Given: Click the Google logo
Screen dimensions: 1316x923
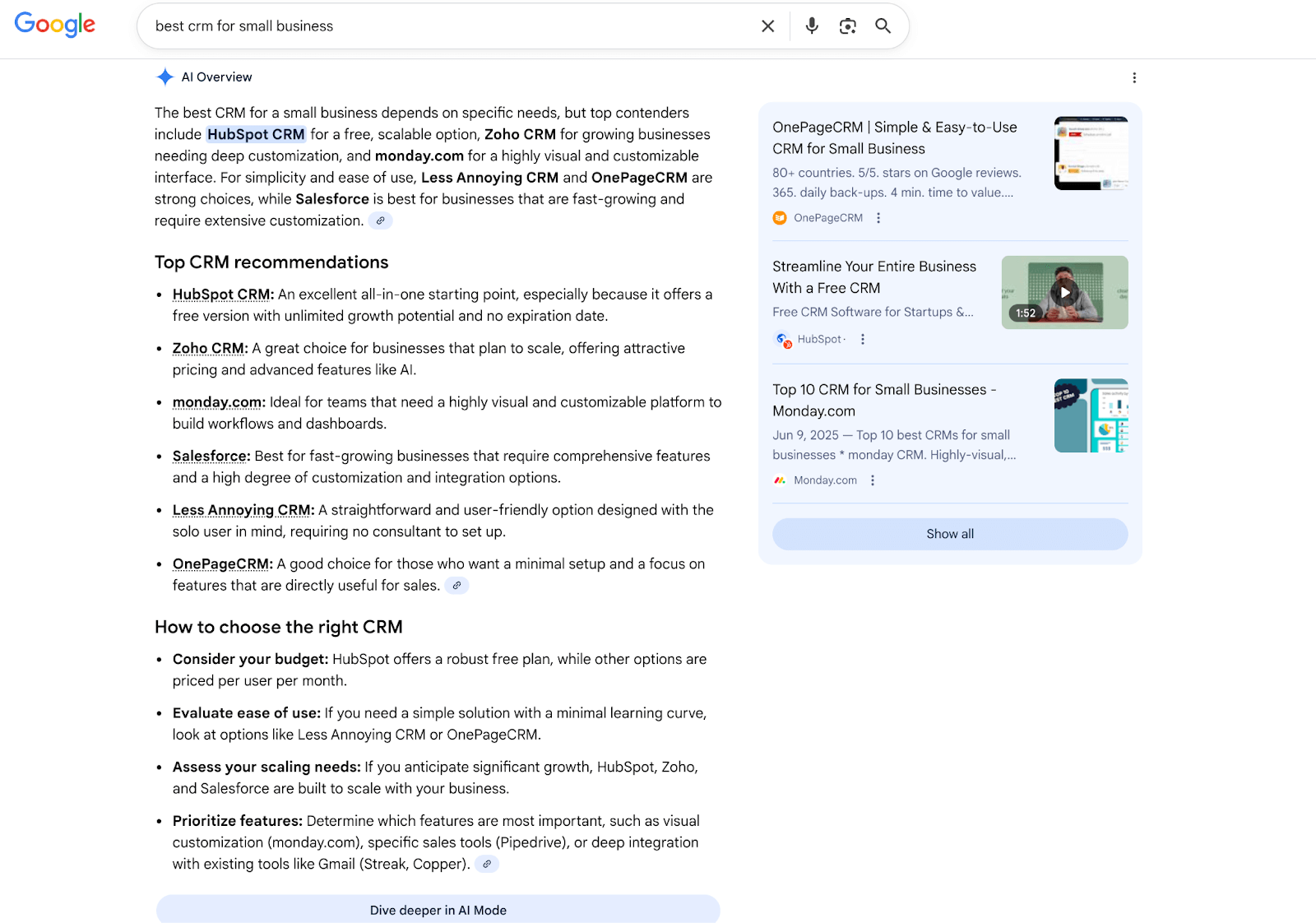Looking at the screenshot, I should [53, 24].
